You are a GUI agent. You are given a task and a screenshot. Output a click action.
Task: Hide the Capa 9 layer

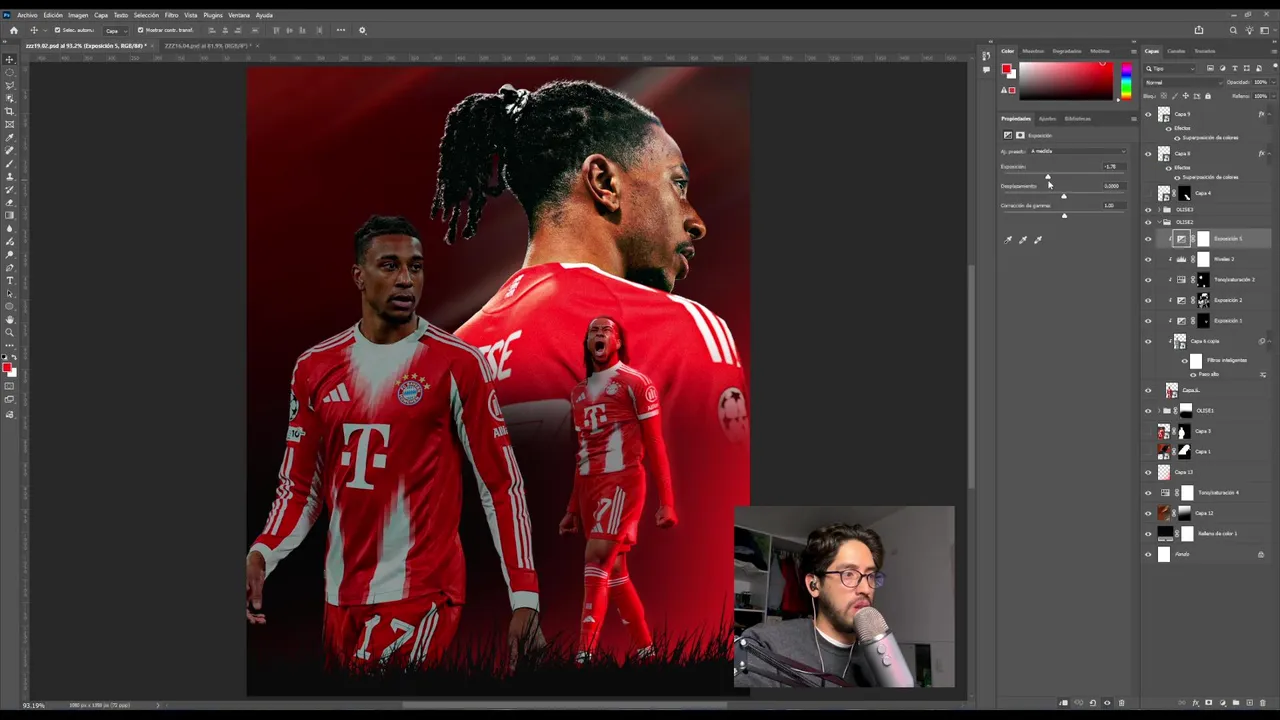click(x=1148, y=114)
